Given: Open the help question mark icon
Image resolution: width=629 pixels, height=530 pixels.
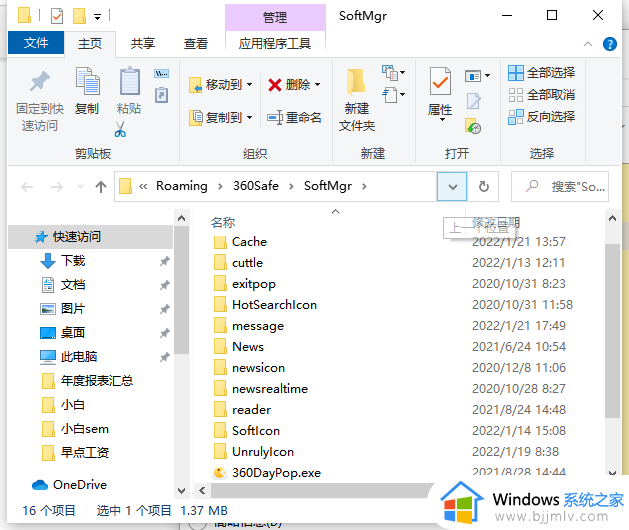Looking at the screenshot, I should (610, 44).
